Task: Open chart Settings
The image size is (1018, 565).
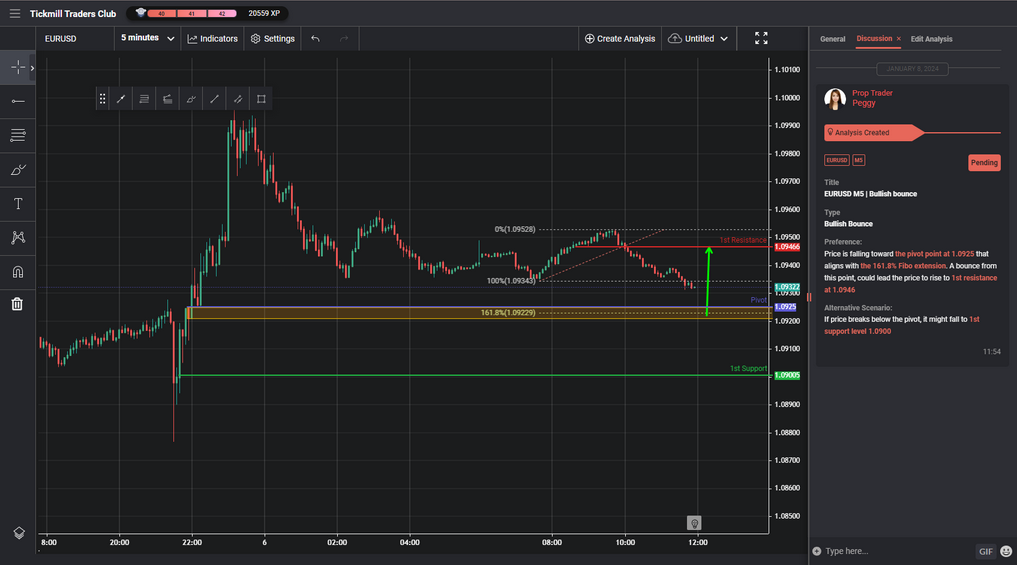Action: click(273, 39)
